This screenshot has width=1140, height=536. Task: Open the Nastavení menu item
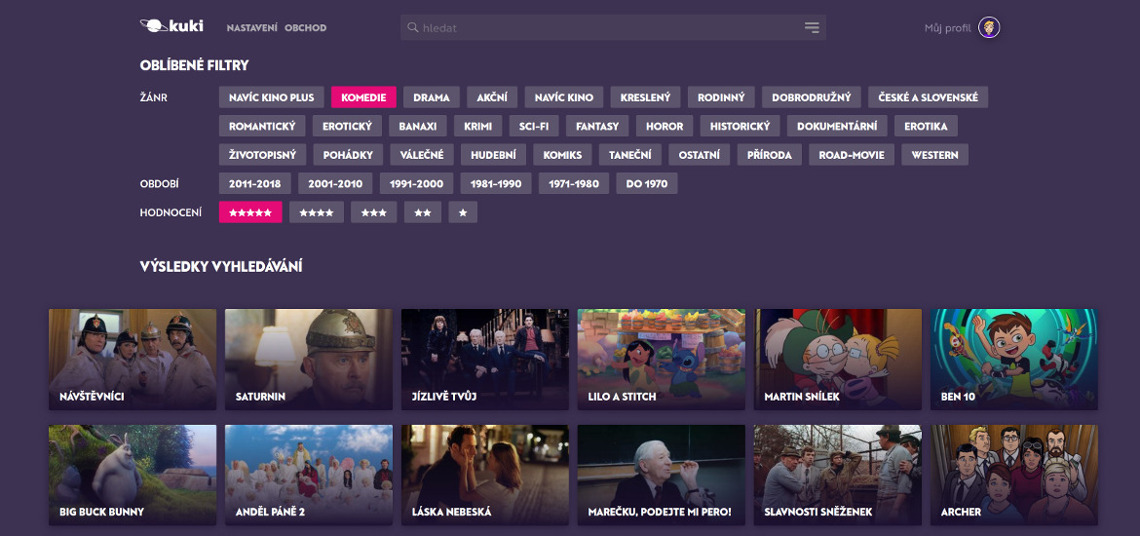(x=252, y=28)
